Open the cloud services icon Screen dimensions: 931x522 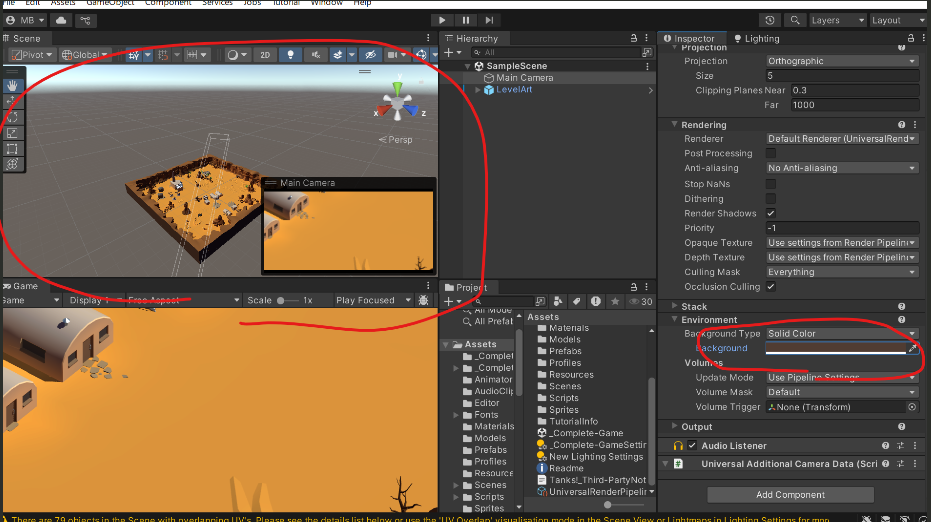[x=61, y=20]
